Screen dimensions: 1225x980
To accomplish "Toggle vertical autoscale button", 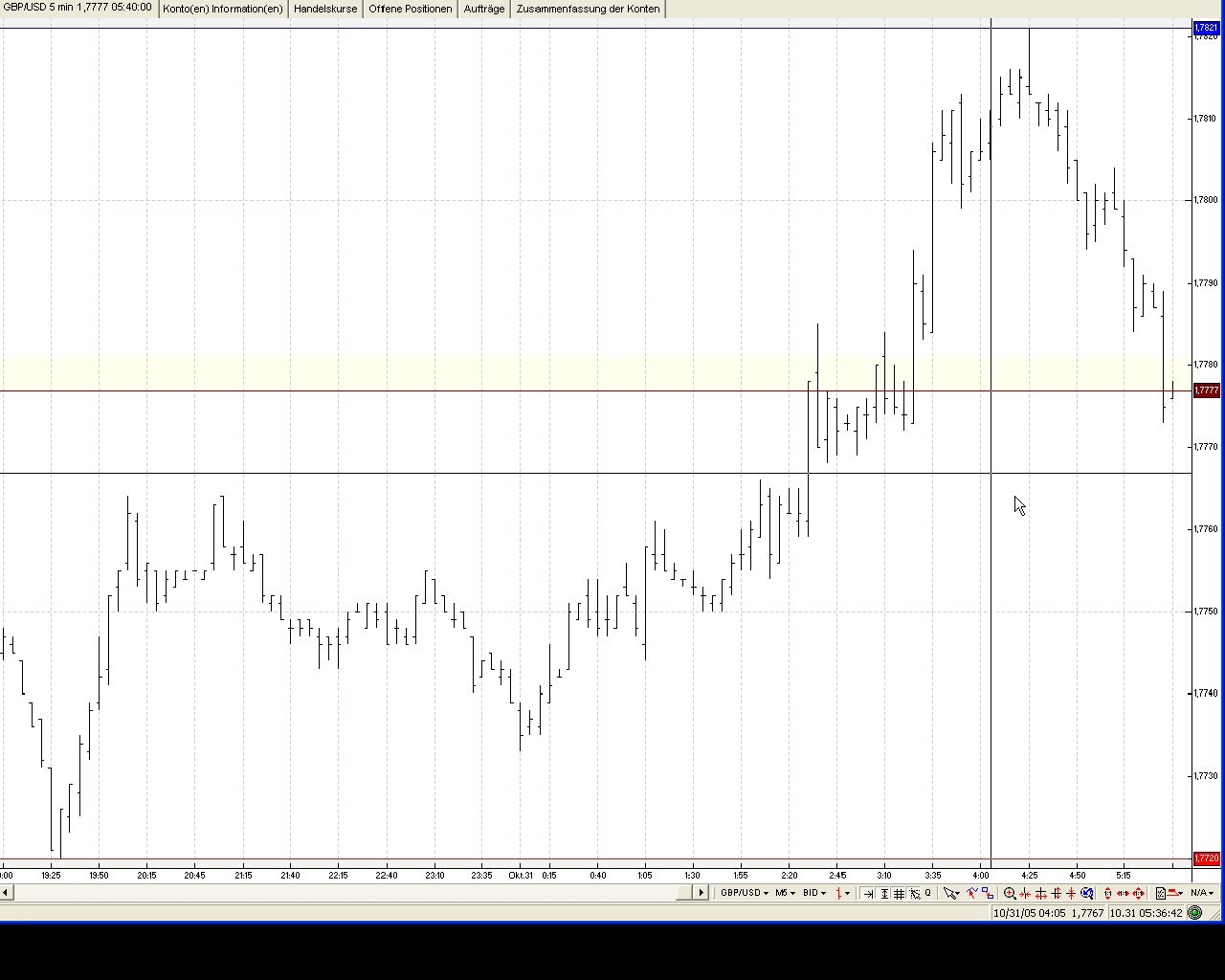I will [x=884, y=893].
